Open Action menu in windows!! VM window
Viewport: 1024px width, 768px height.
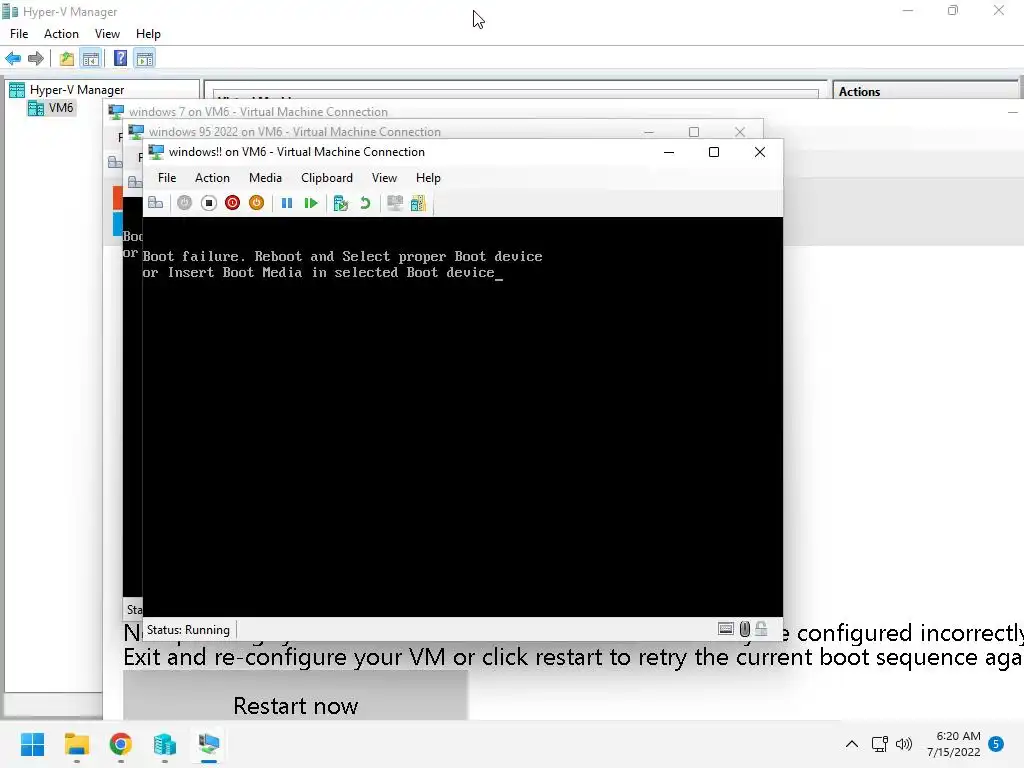coord(212,178)
